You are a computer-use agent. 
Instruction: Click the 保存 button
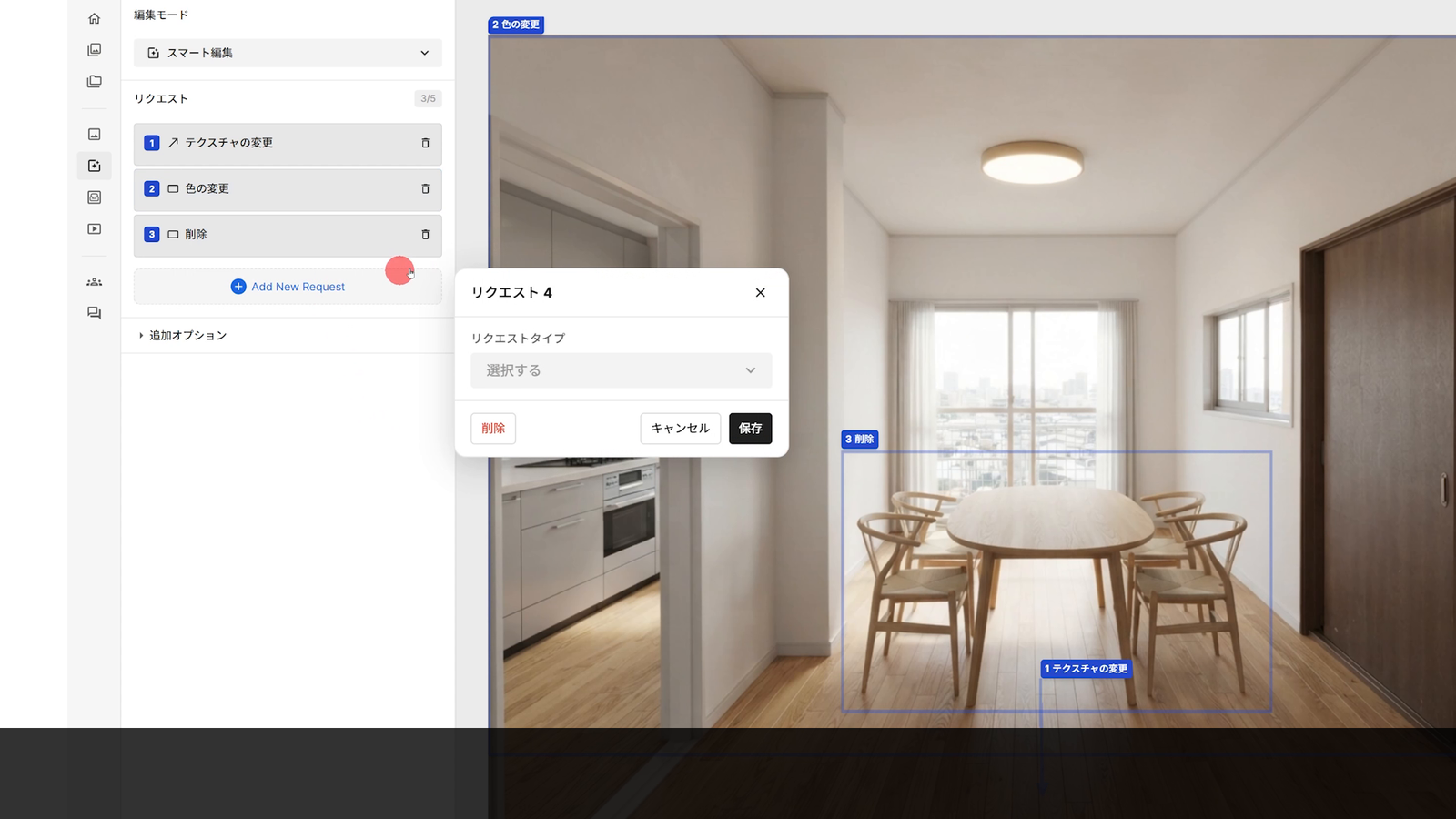click(x=751, y=429)
